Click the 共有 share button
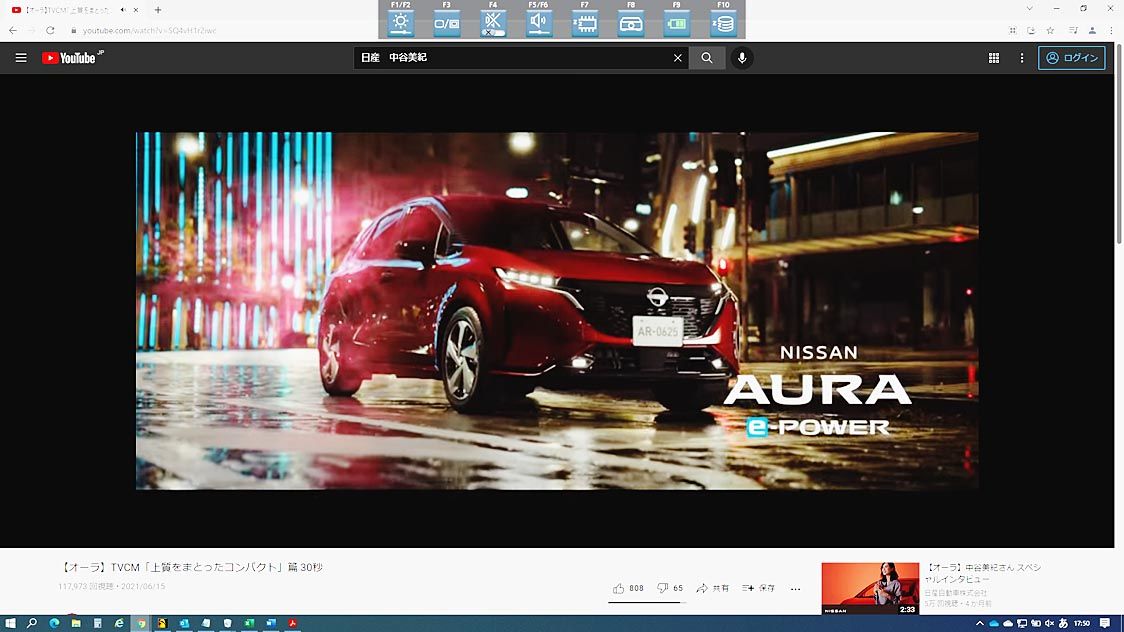 [713, 588]
